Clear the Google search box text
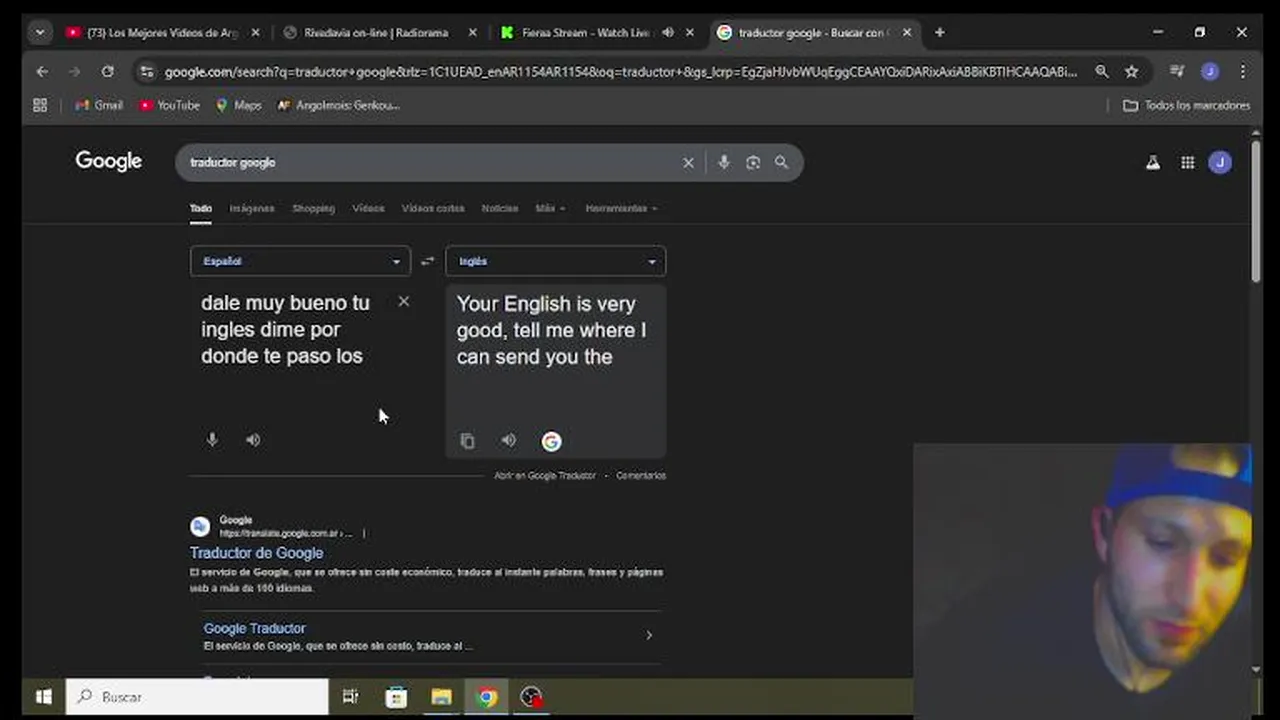The image size is (1280, 720). (688, 163)
